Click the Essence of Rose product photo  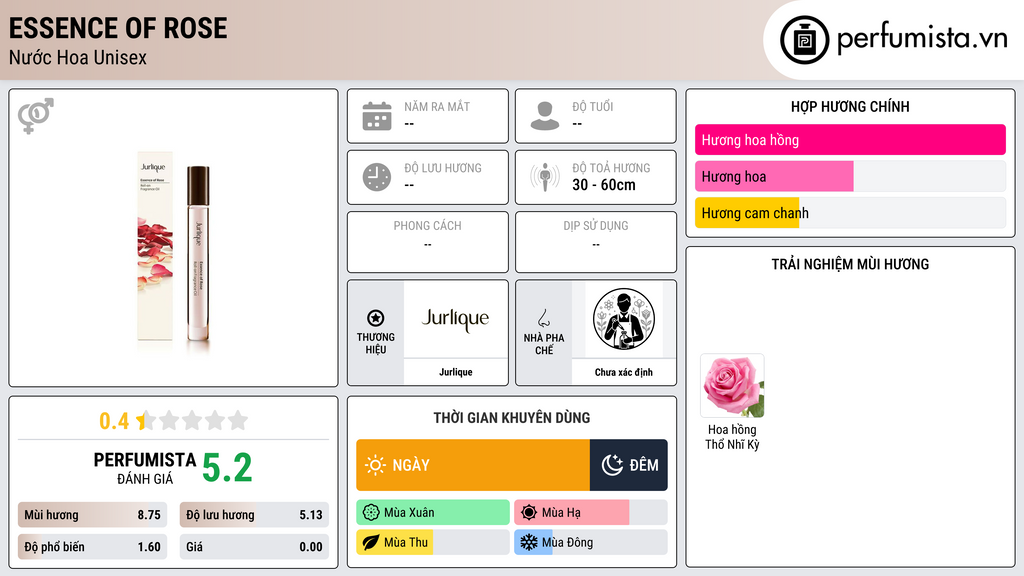pyautogui.click(x=174, y=251)
